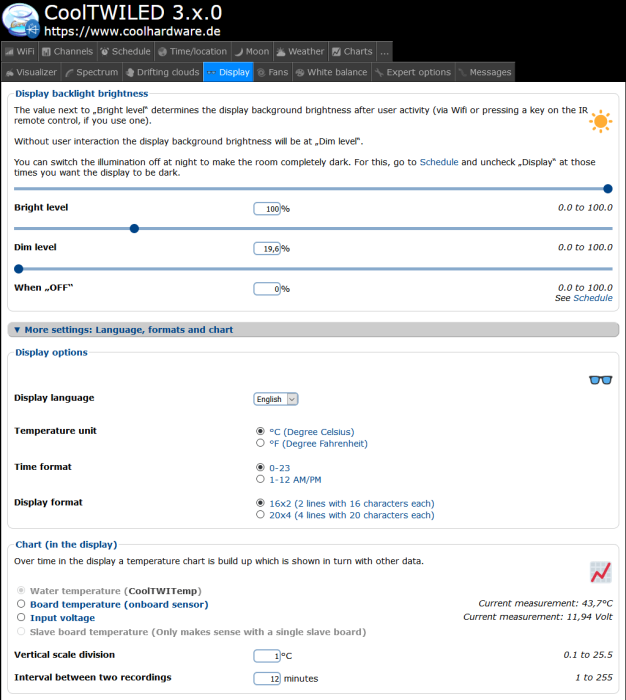
Task: Select Board temperature chart source
Action: pyautogui.click(x=21, y=604)
